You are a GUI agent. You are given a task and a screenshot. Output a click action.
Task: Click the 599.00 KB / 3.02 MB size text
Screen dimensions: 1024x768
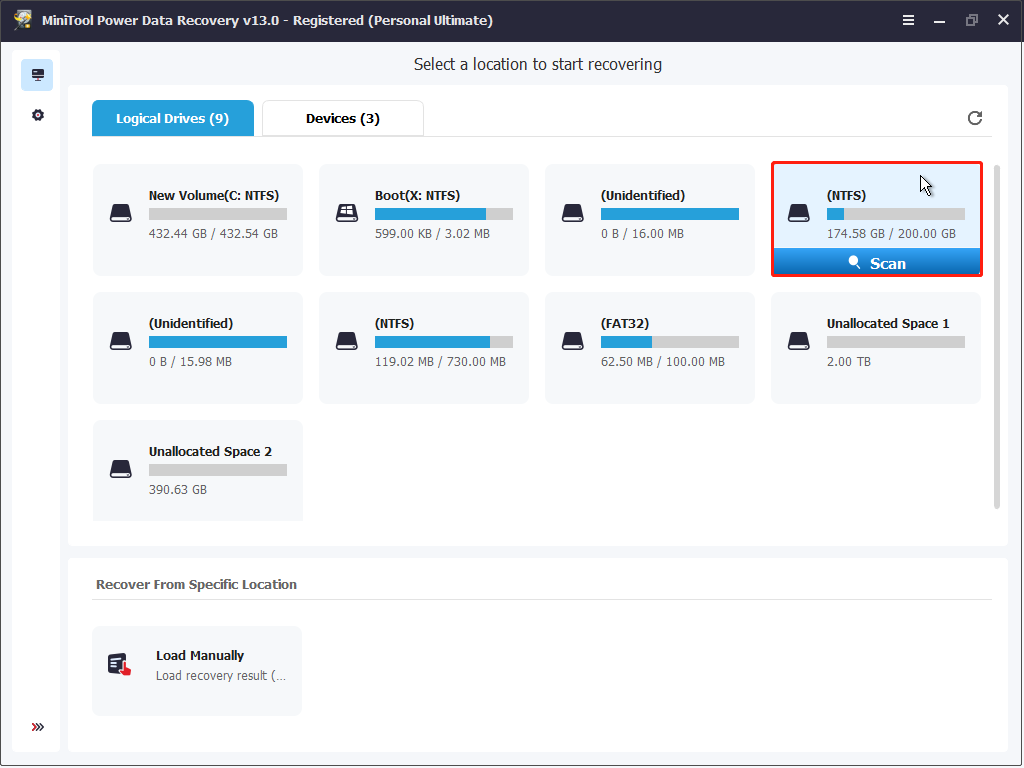point(432,234)
